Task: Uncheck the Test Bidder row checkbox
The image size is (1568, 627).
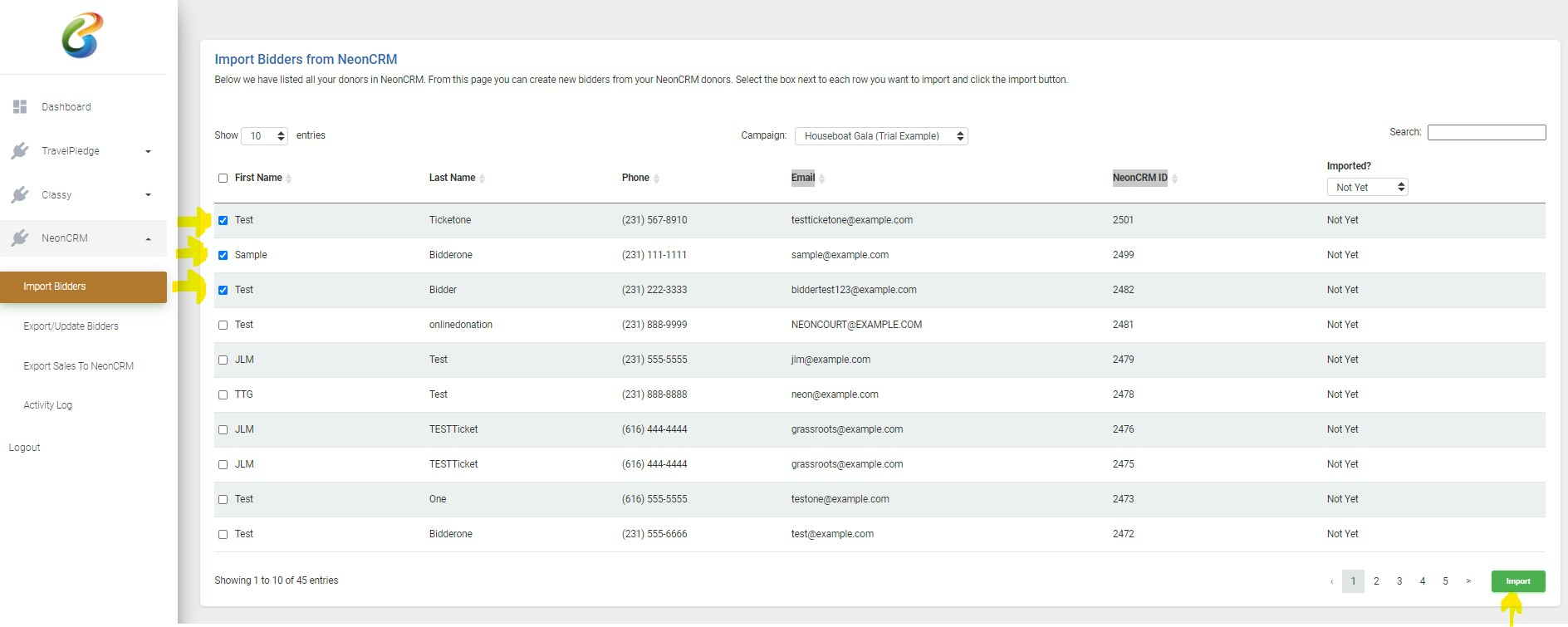Action: tap(223, 290)
